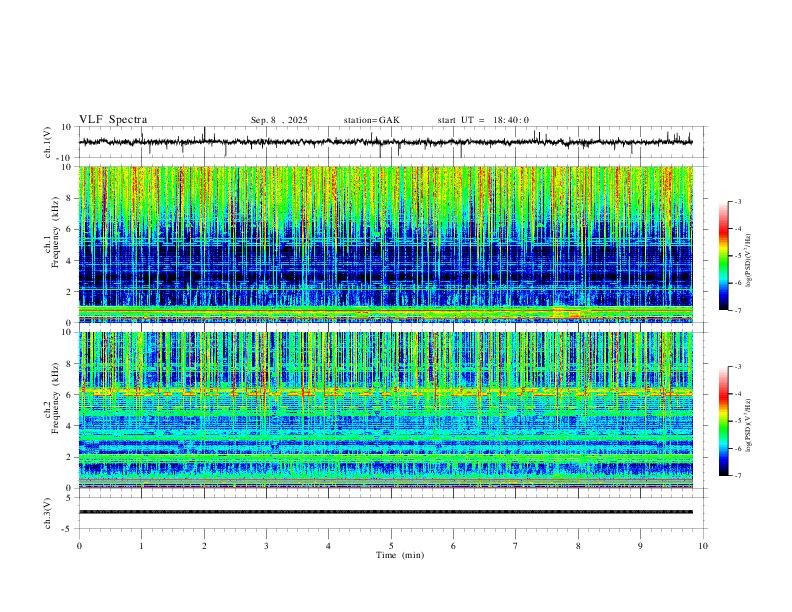Click the "-4" label on ch.2 colorbar
Image resolution: width=792 pixels, height=612 pixels.
coord(738,393)
